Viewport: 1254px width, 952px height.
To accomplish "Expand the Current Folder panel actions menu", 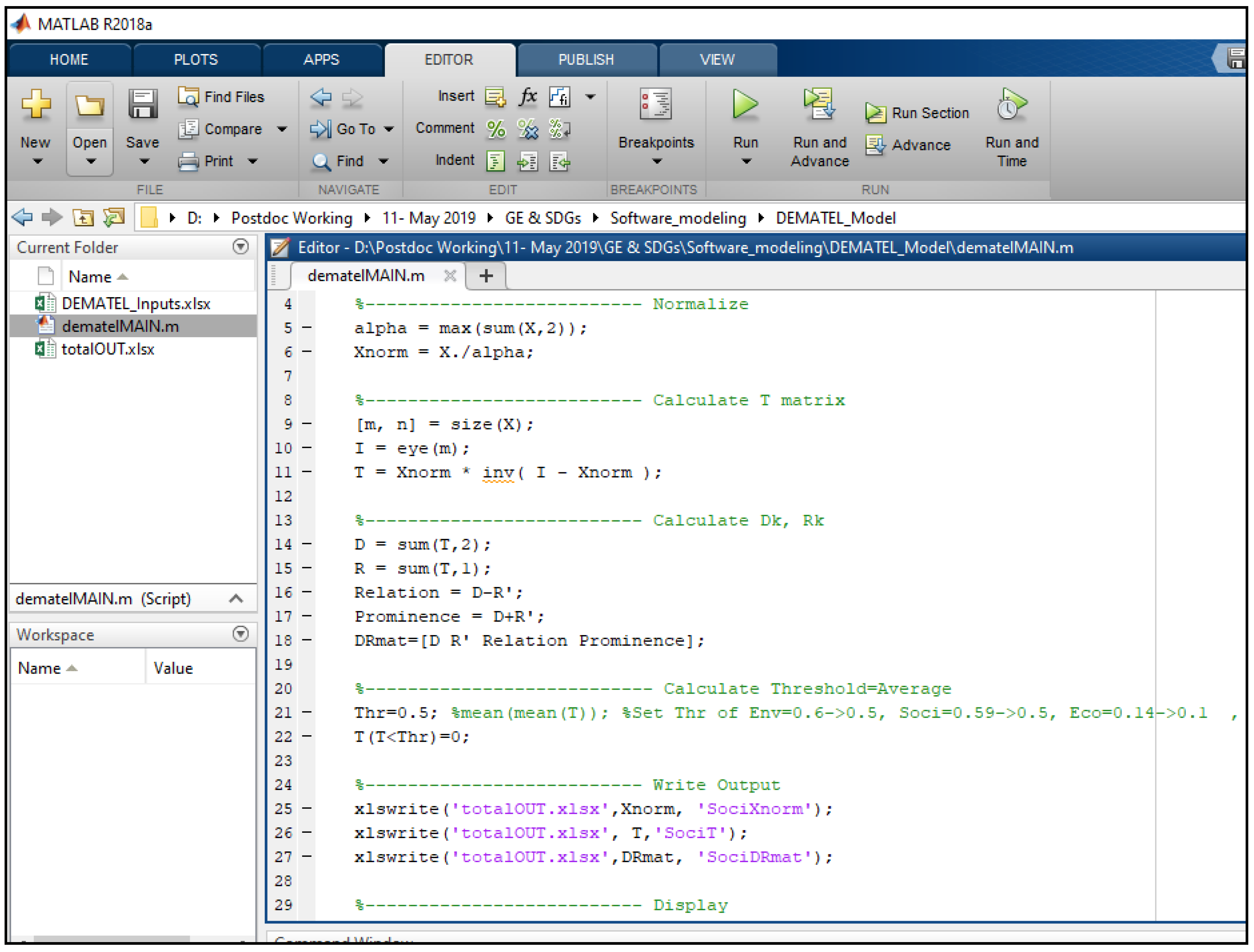I will (241, 247).
